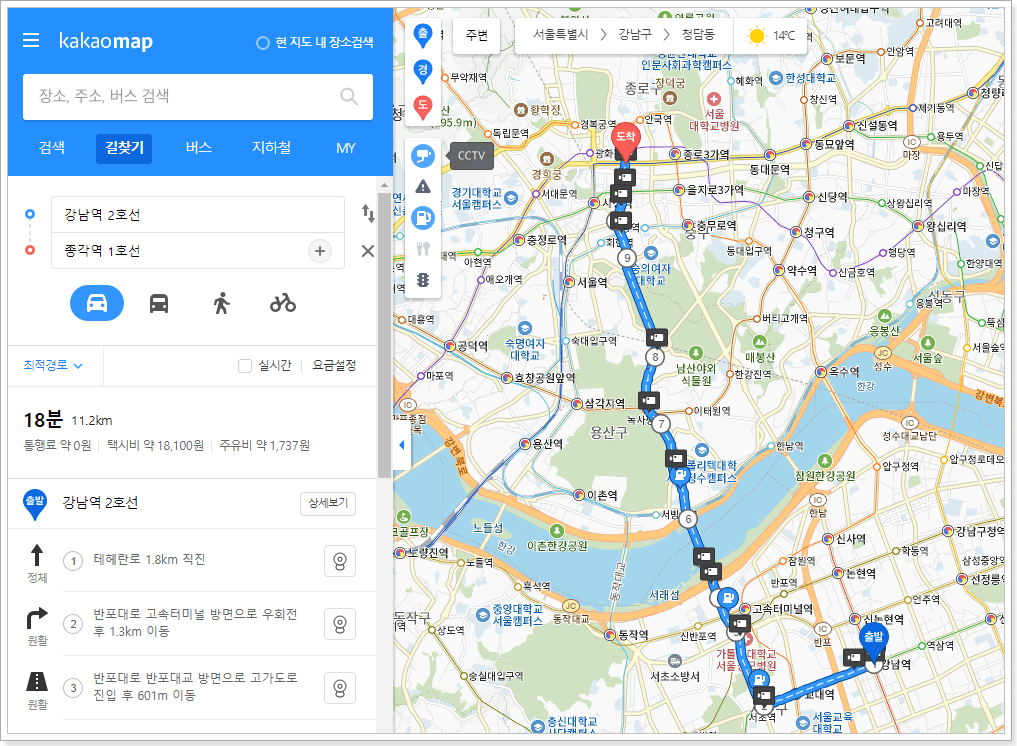The image size is (1017, 746).
Task: Switch to the MY tab
Action: (346, 148)
